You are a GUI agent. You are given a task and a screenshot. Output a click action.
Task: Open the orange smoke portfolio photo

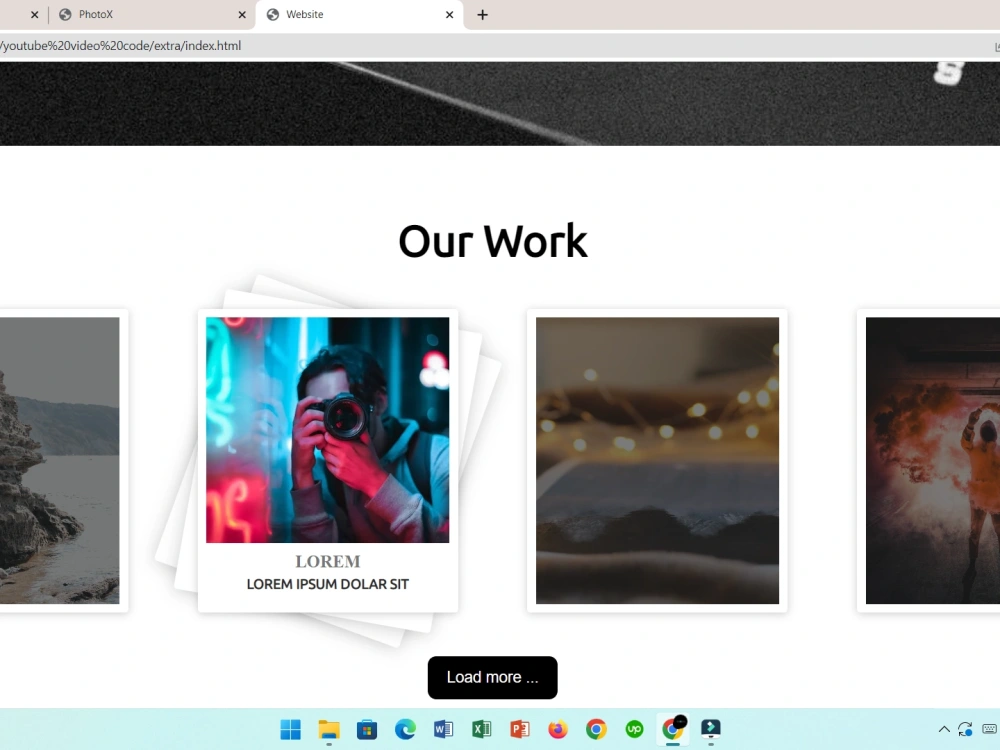click(x=932, y=460)
